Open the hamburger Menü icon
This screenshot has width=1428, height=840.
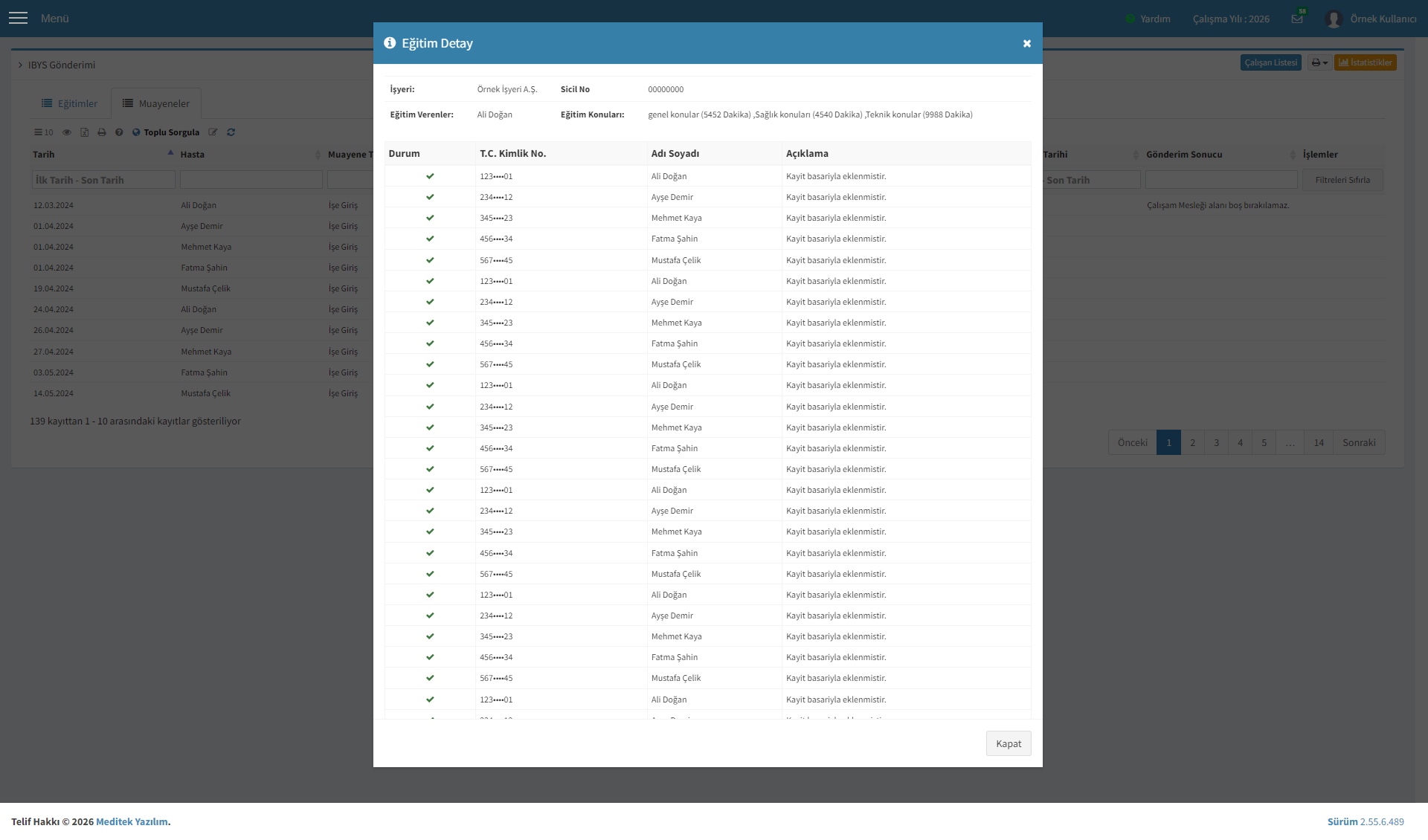(x=19, y=19)
